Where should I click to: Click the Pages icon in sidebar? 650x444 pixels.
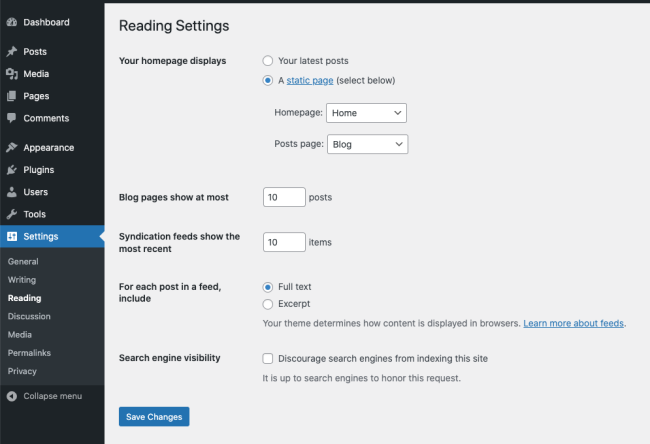pyautogui.click(x=12, y=96)
